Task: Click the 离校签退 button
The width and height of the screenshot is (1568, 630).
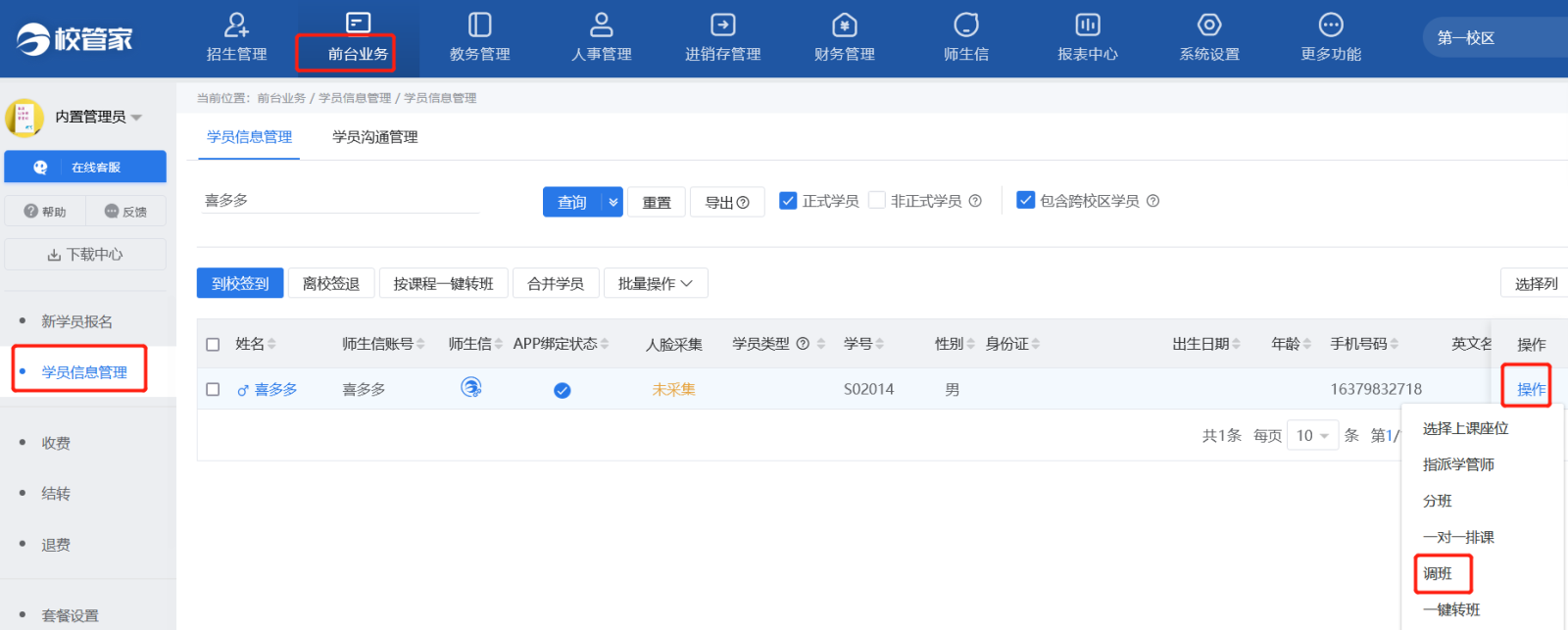Action: point(331,283)
